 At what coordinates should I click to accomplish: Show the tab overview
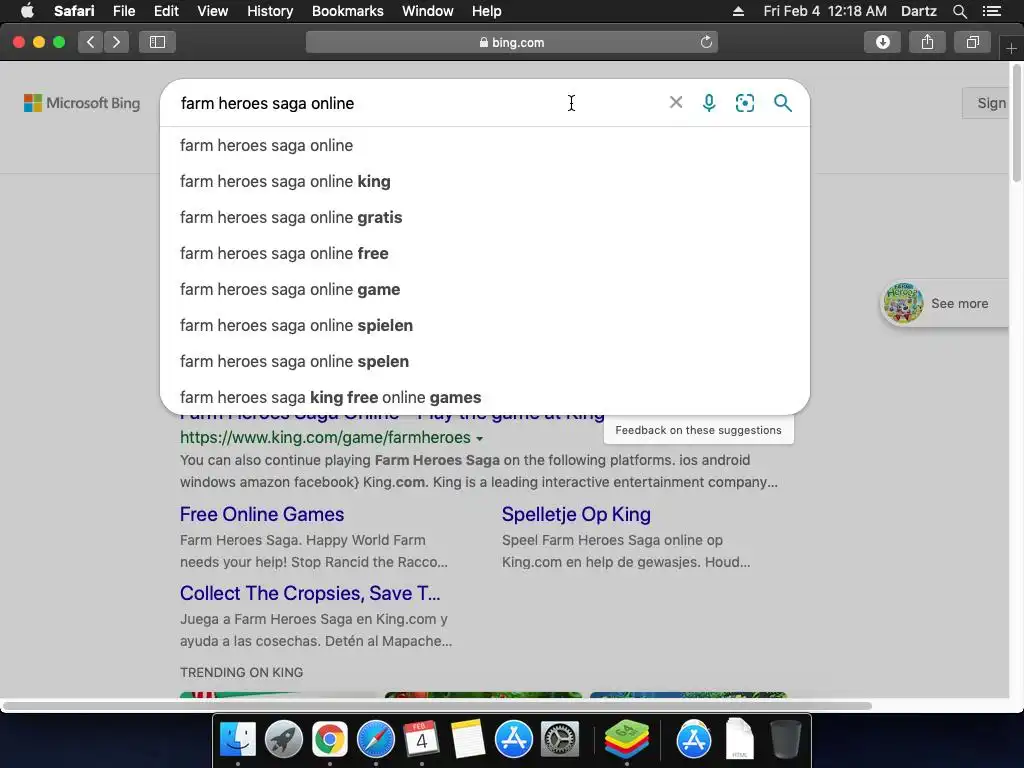pyautogui.click(x=972, y=42)
